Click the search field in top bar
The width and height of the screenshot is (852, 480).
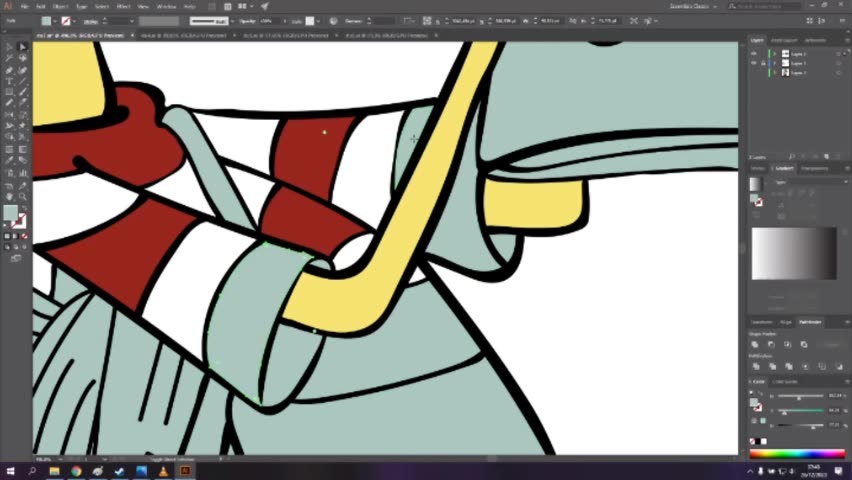tap(765, 6)
